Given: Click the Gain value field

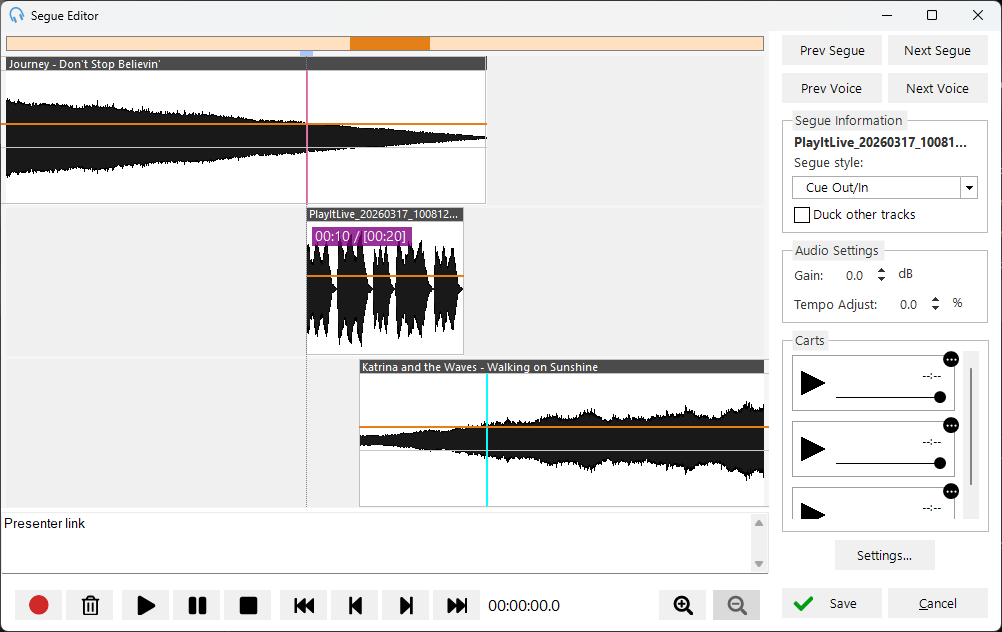Looking at the screenshot, I should point(854,275).
